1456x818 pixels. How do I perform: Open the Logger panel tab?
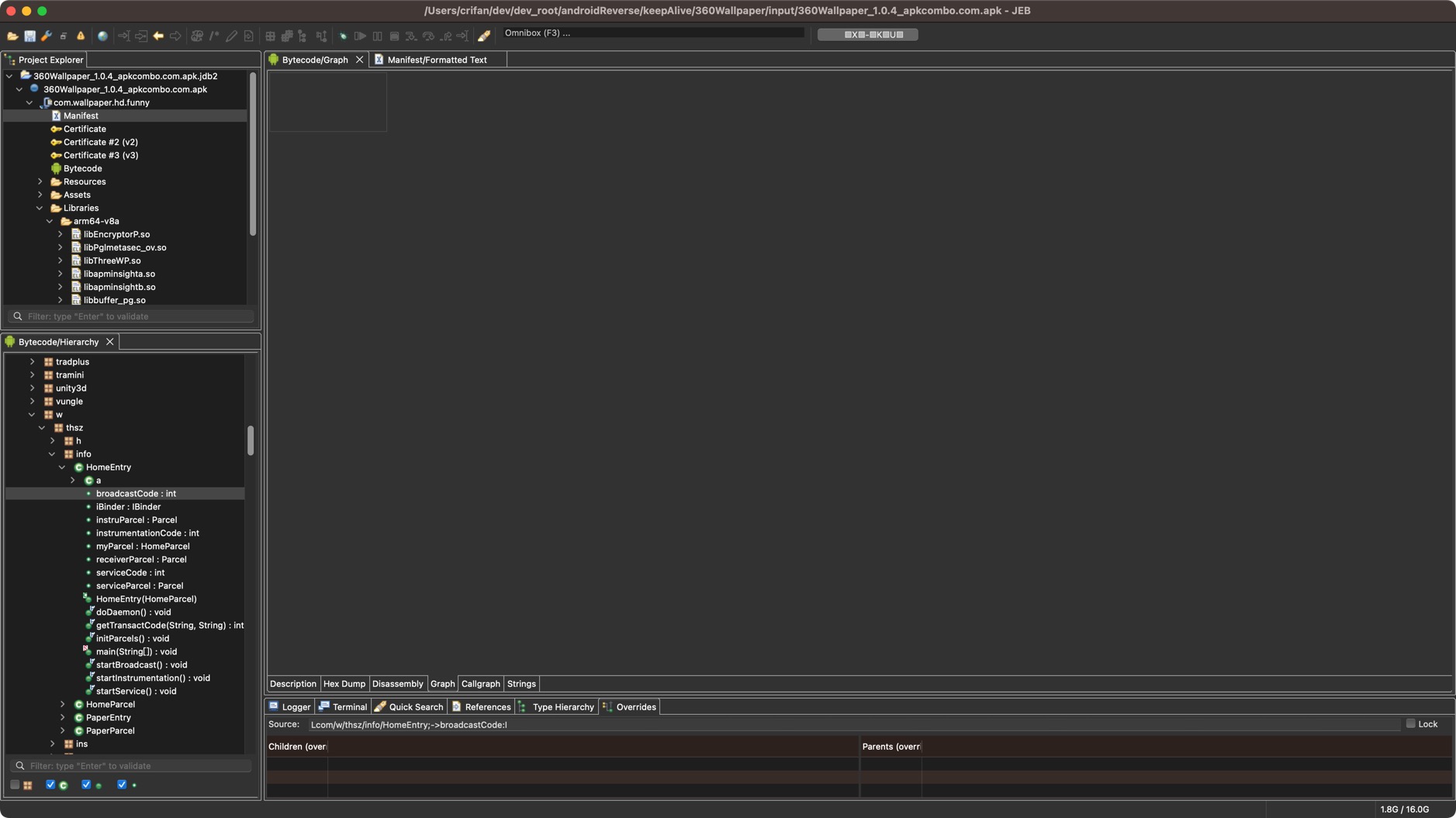click(289, 707)
